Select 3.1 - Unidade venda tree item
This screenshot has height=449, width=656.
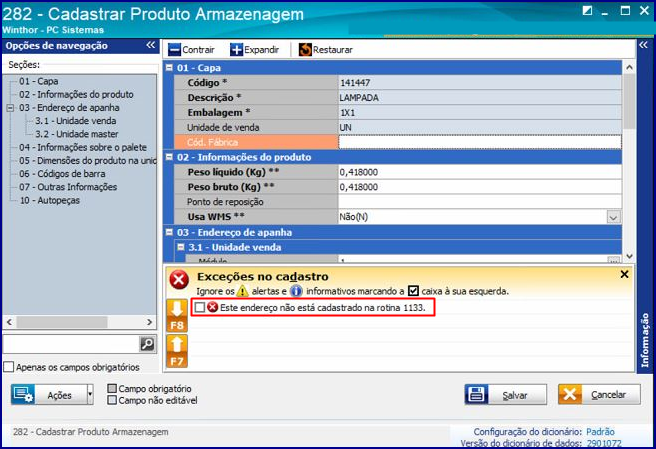[76, 121]
